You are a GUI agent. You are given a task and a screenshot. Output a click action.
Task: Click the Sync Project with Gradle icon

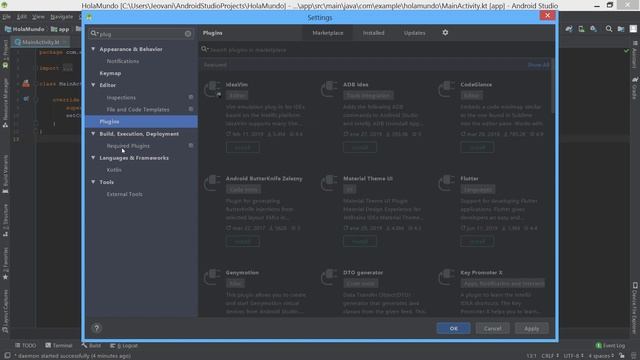569,29
